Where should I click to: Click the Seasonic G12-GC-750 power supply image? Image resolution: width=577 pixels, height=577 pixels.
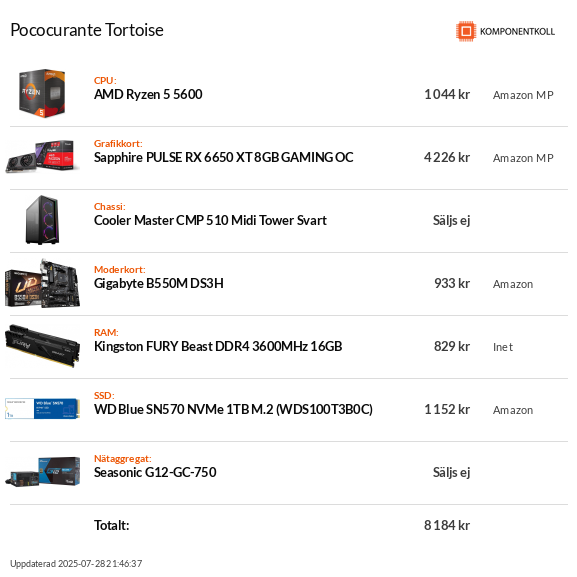pos(42,472)
